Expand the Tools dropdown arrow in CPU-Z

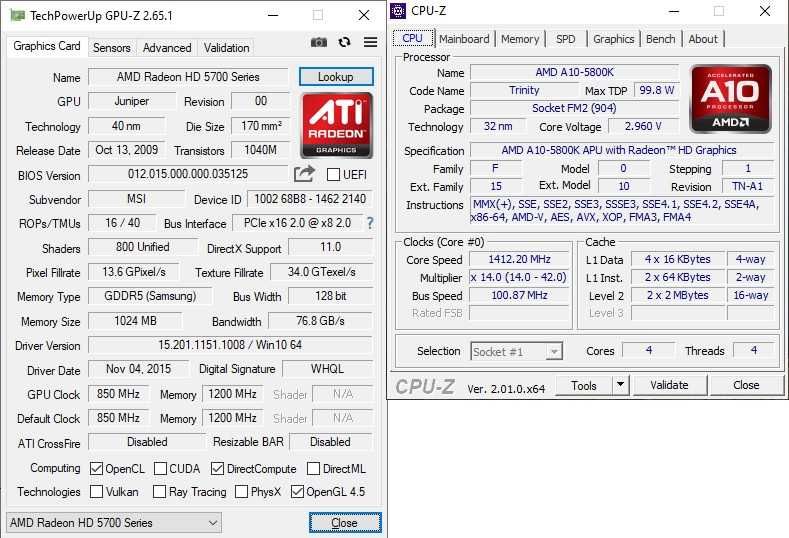click(620, 385)
